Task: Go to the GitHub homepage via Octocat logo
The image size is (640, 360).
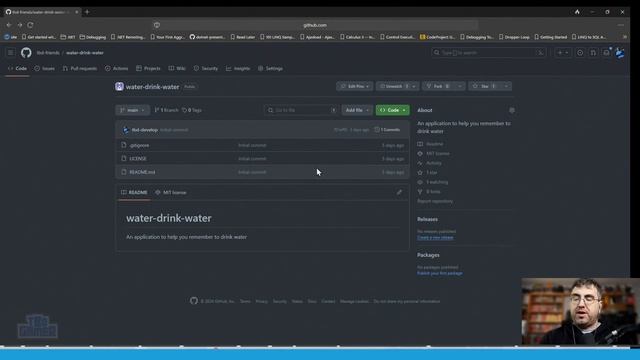Action: coord(26,53)
